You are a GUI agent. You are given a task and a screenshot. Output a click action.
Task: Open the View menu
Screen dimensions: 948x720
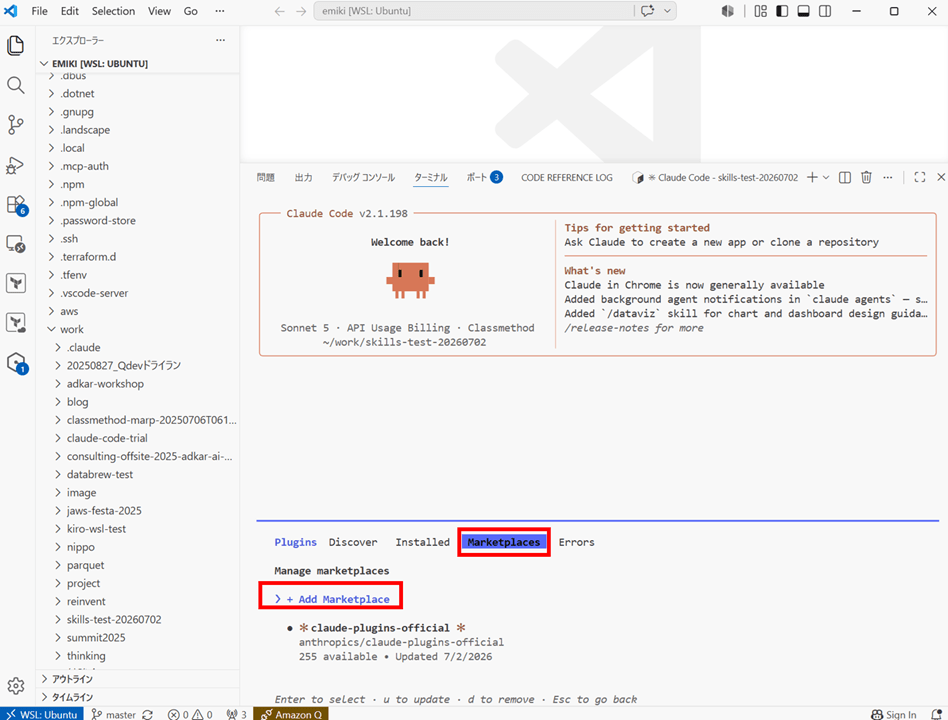pyautogui.click(x=159, y=11)
